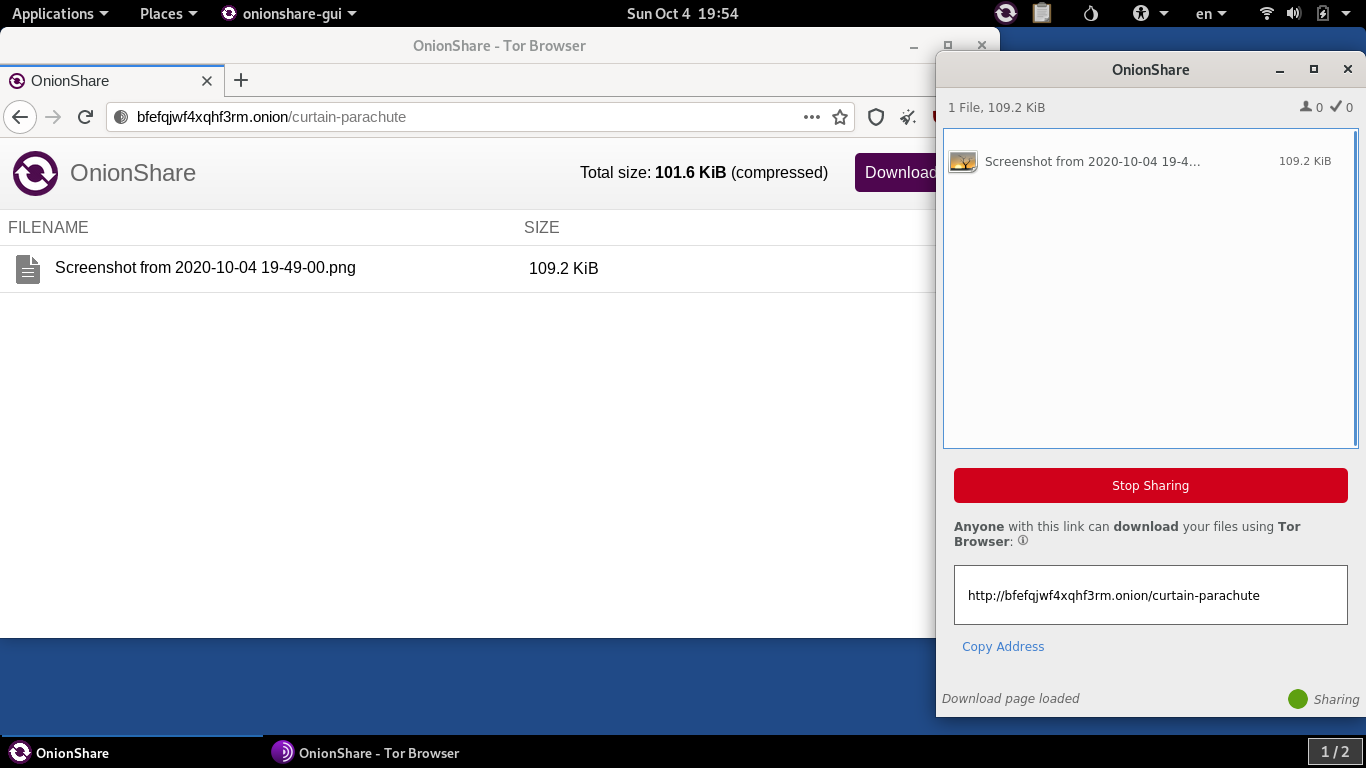This screenshot has width=1366, height=768.
Task: Click the Wi-Fi icon in system tray
Action: pos(1267,13)
